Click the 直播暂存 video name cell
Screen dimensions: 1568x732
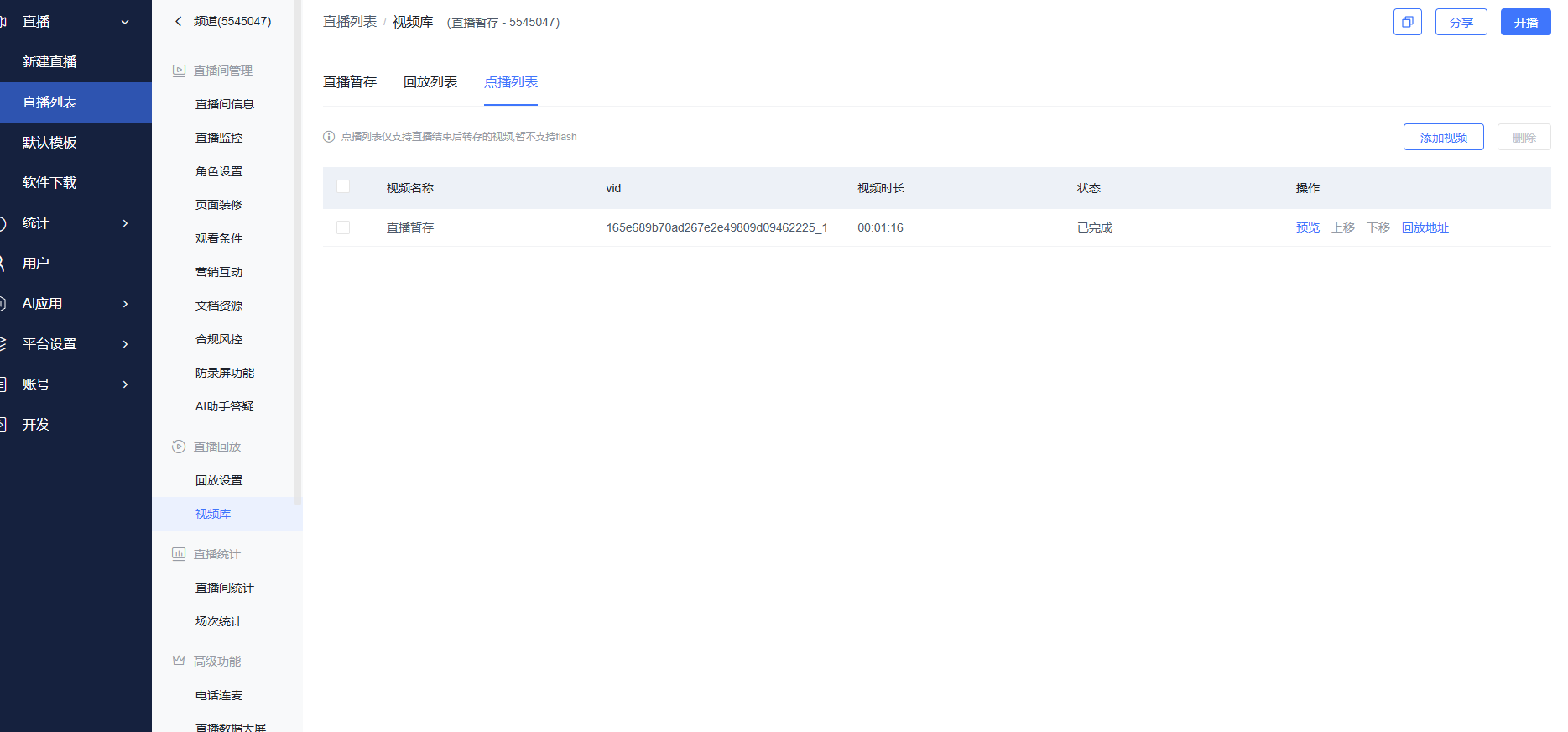tap(410, 227)
